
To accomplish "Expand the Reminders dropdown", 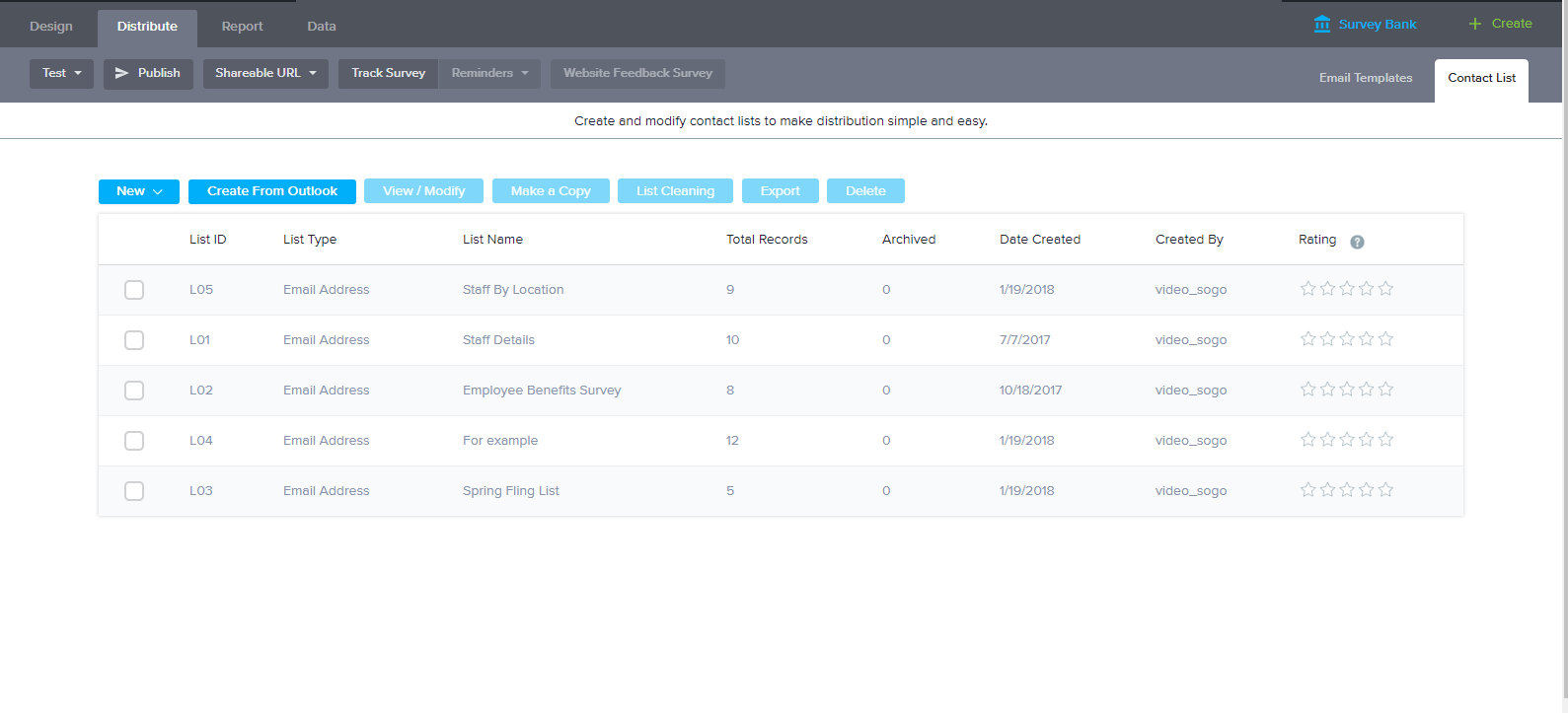I will (489, 73).
